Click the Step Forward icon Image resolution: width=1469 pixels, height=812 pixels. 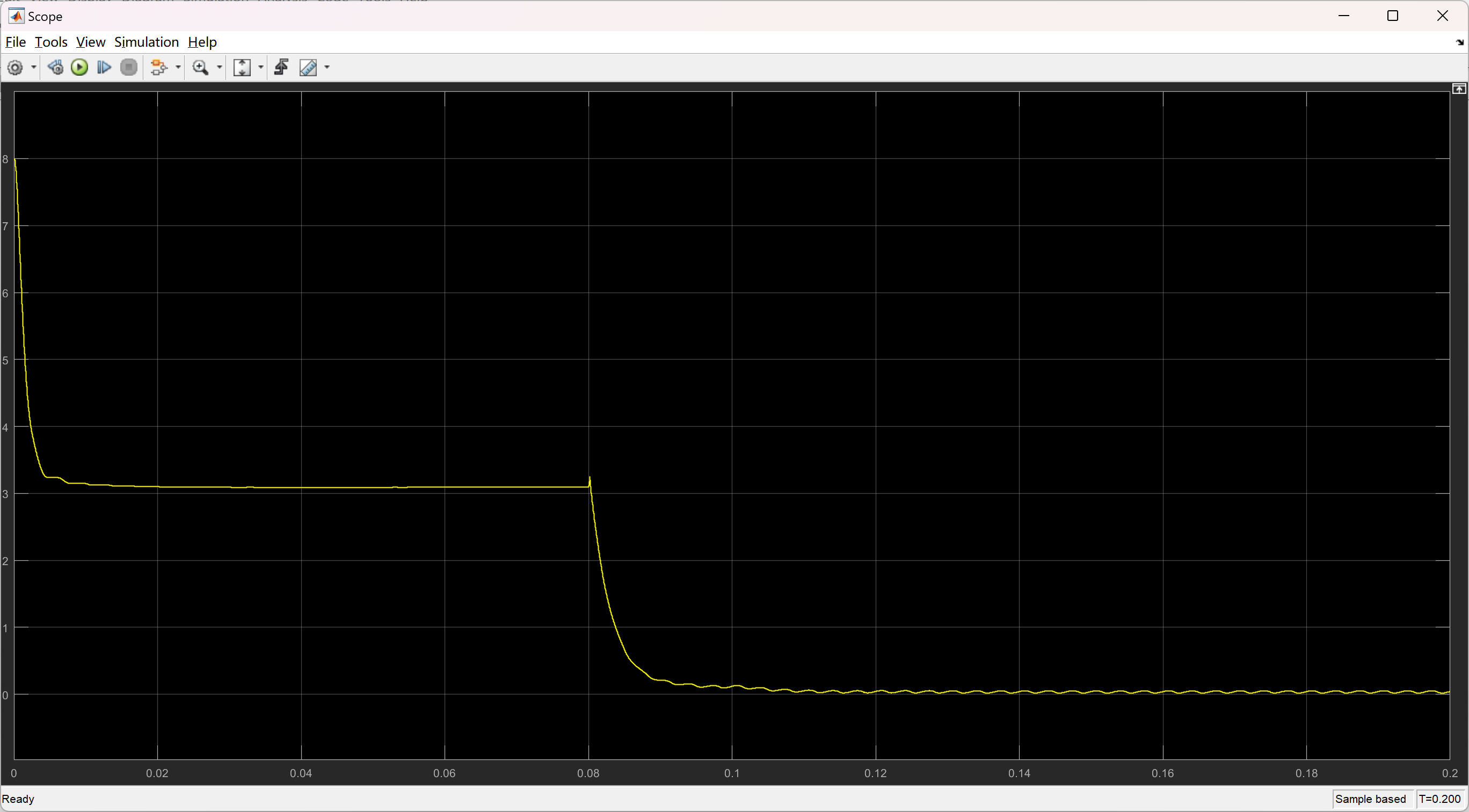point(104,68)
